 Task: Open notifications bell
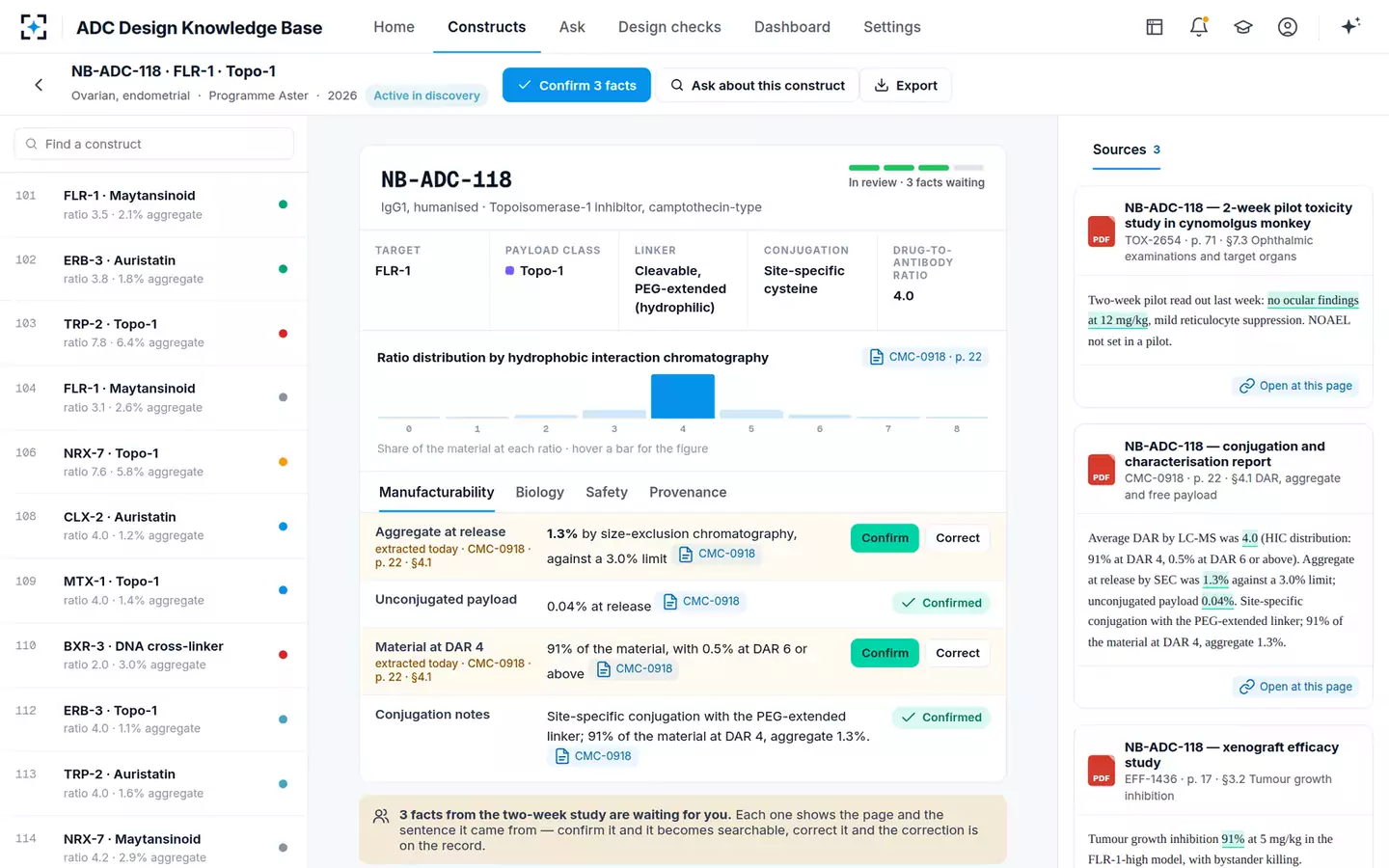(x=1199, y=27)
